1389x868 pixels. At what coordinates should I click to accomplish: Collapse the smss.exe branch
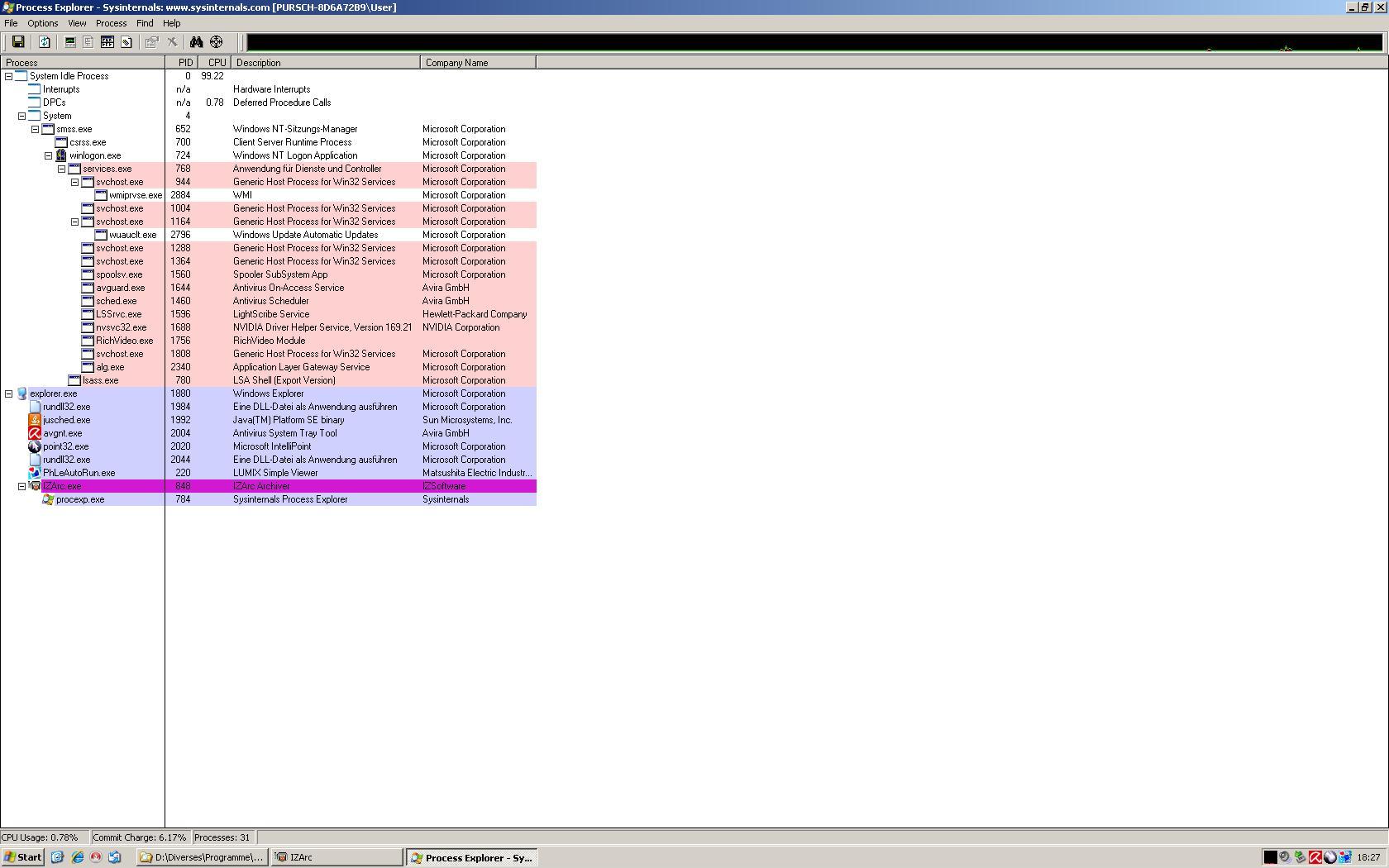click(35, 129)
